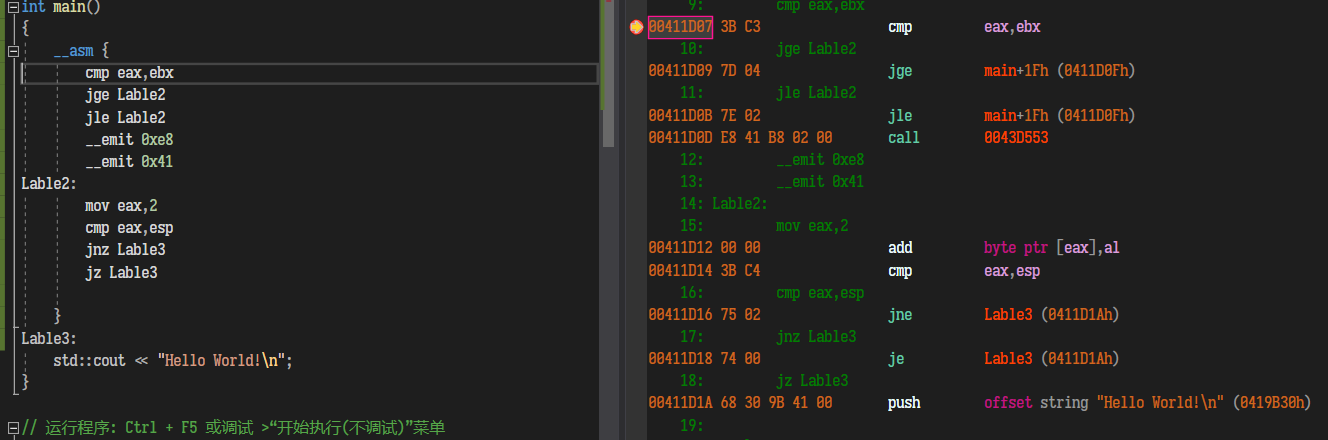Click jne Lable3 (0411D1Ah) in disassembly
Viewport: 1328px width, 440px height.
[1003, 315]
